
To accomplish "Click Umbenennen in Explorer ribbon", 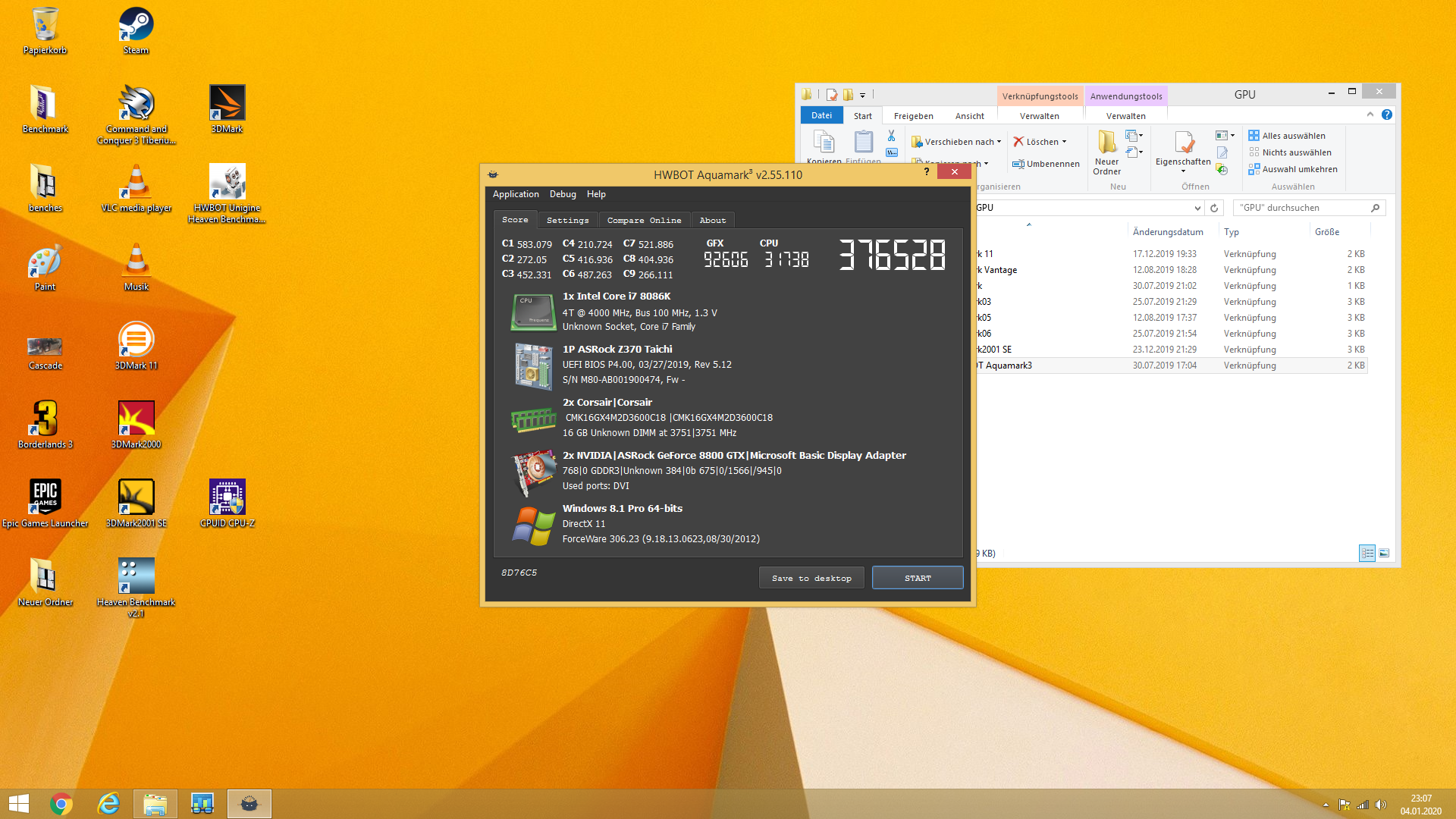I will tap(1046, 164).
